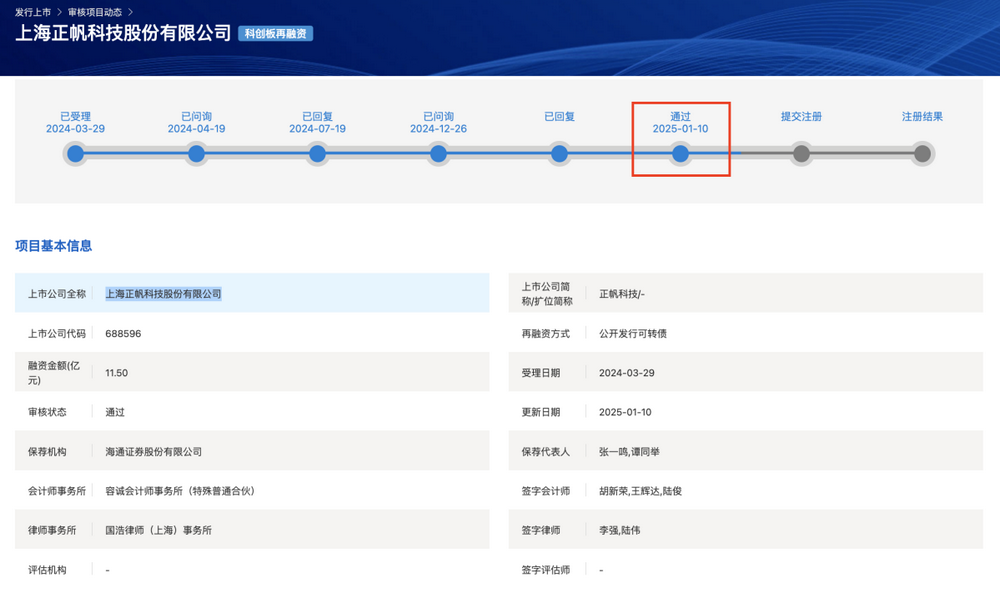
Task: Select the 已问询 2024-12-26 timeline node
Action: pos(438,154)
